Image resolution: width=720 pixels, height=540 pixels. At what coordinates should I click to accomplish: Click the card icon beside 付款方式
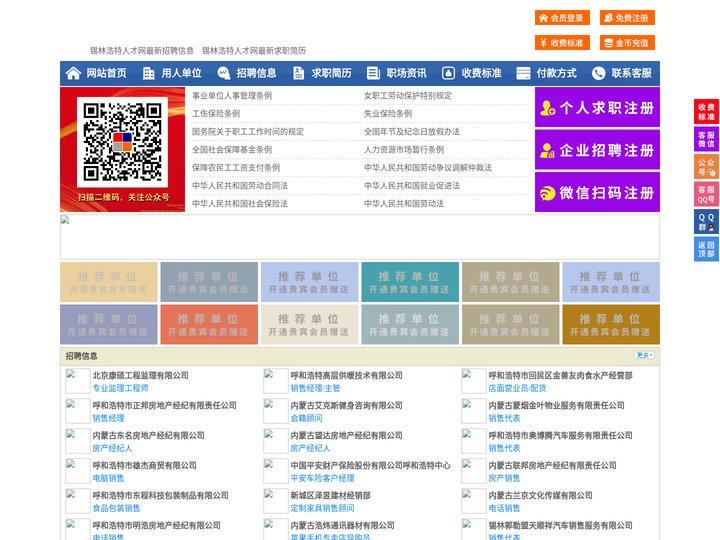coord(523,73)
